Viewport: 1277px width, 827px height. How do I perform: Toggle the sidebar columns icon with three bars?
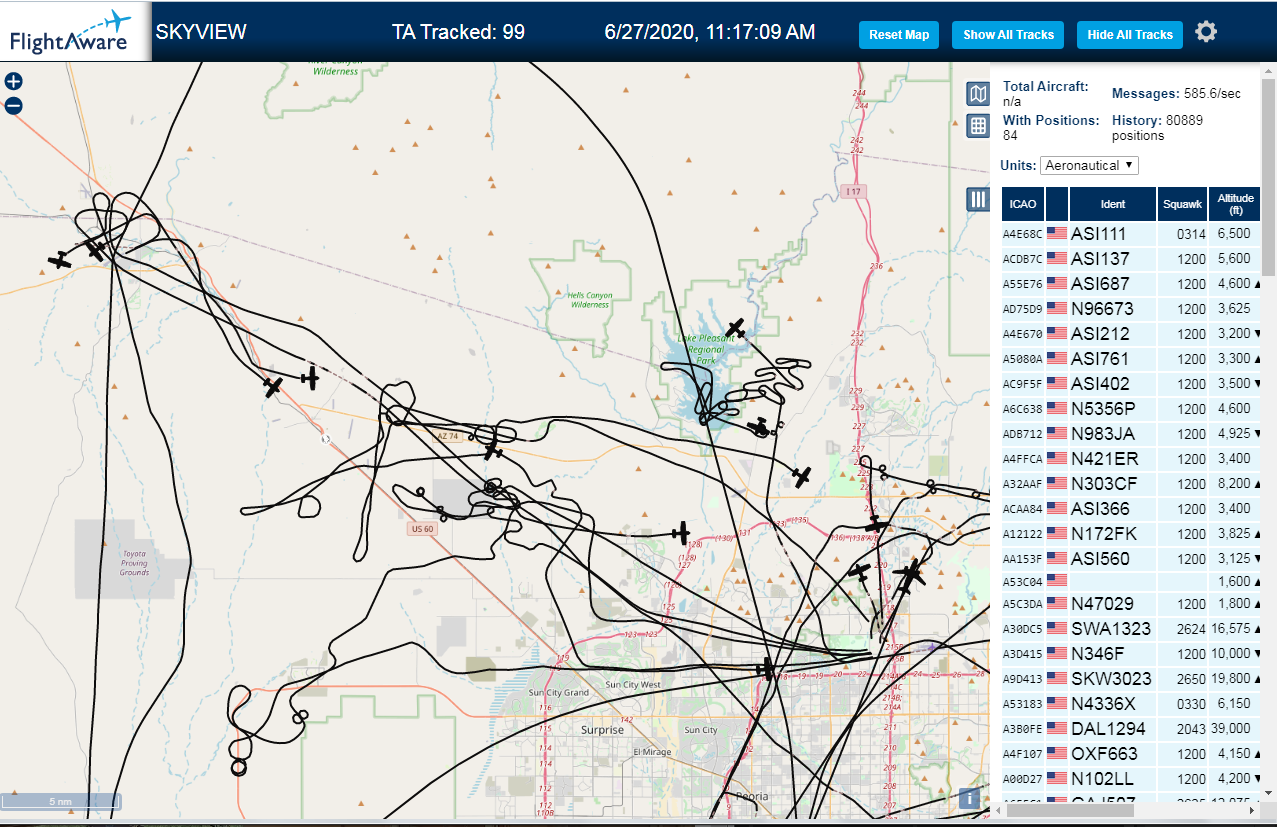pyautogui.click(x=979, y=199)
